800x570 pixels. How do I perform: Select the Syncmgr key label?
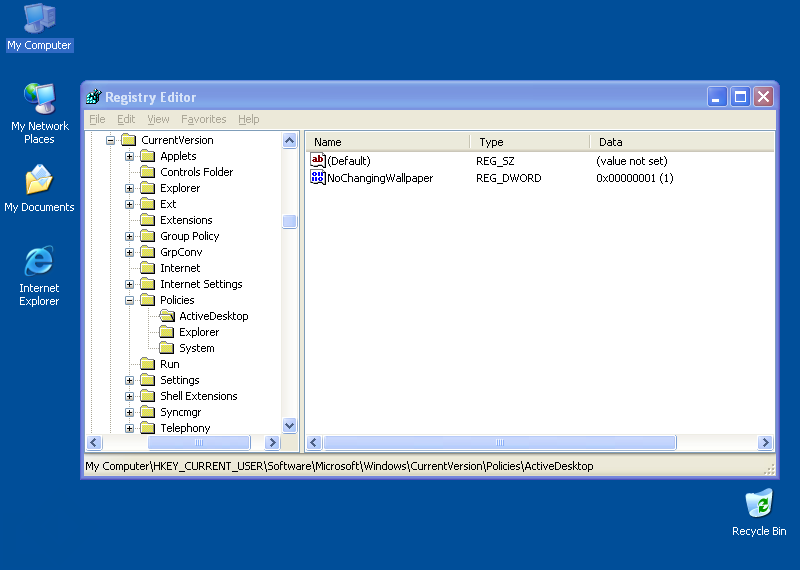[181, 412]
